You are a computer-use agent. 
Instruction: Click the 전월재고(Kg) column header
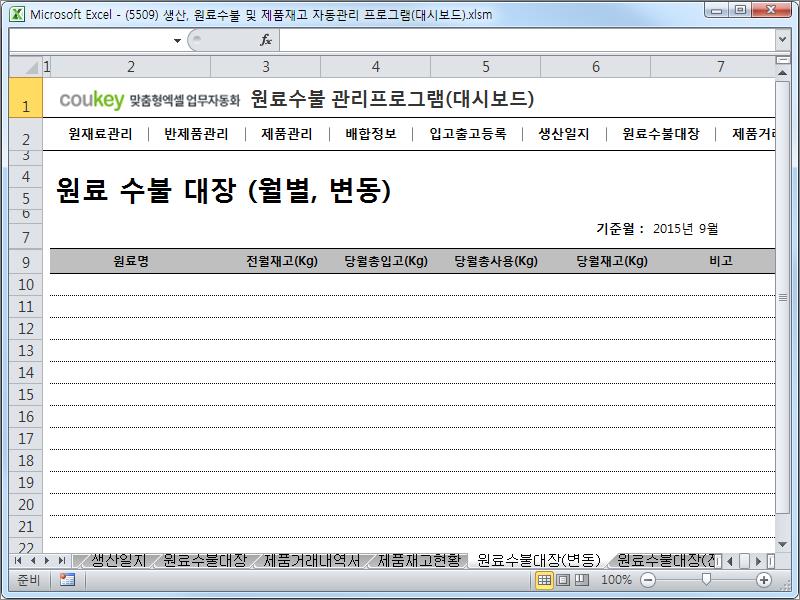[282, 261]
